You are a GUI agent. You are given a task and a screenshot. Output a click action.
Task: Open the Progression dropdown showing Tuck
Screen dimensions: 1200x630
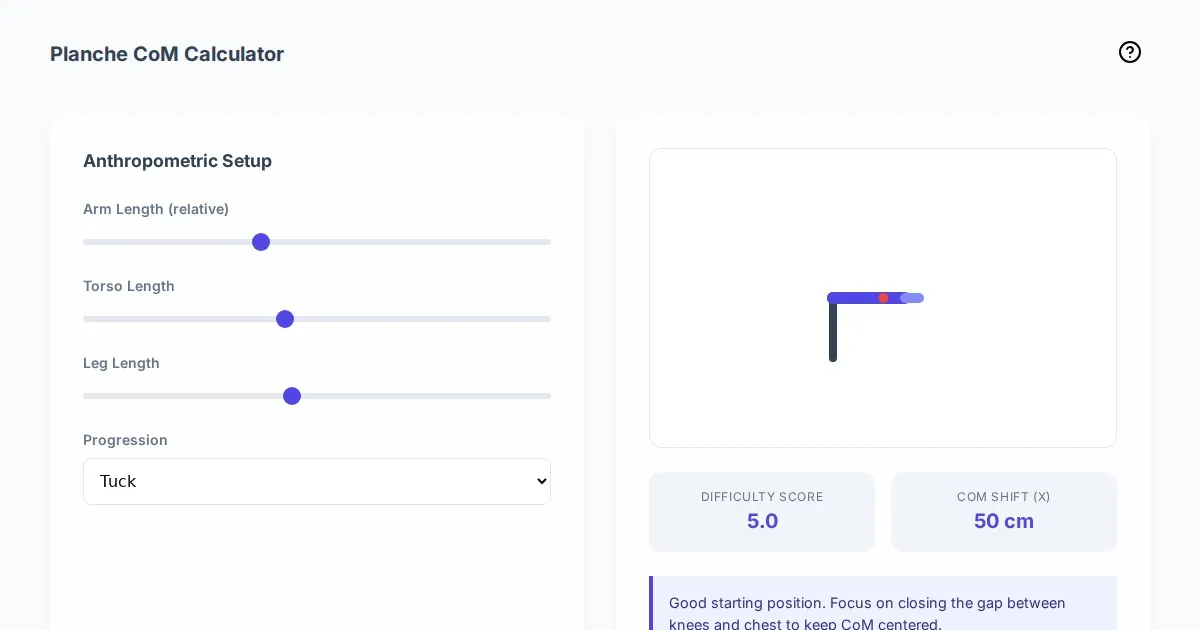pos(316,481)
